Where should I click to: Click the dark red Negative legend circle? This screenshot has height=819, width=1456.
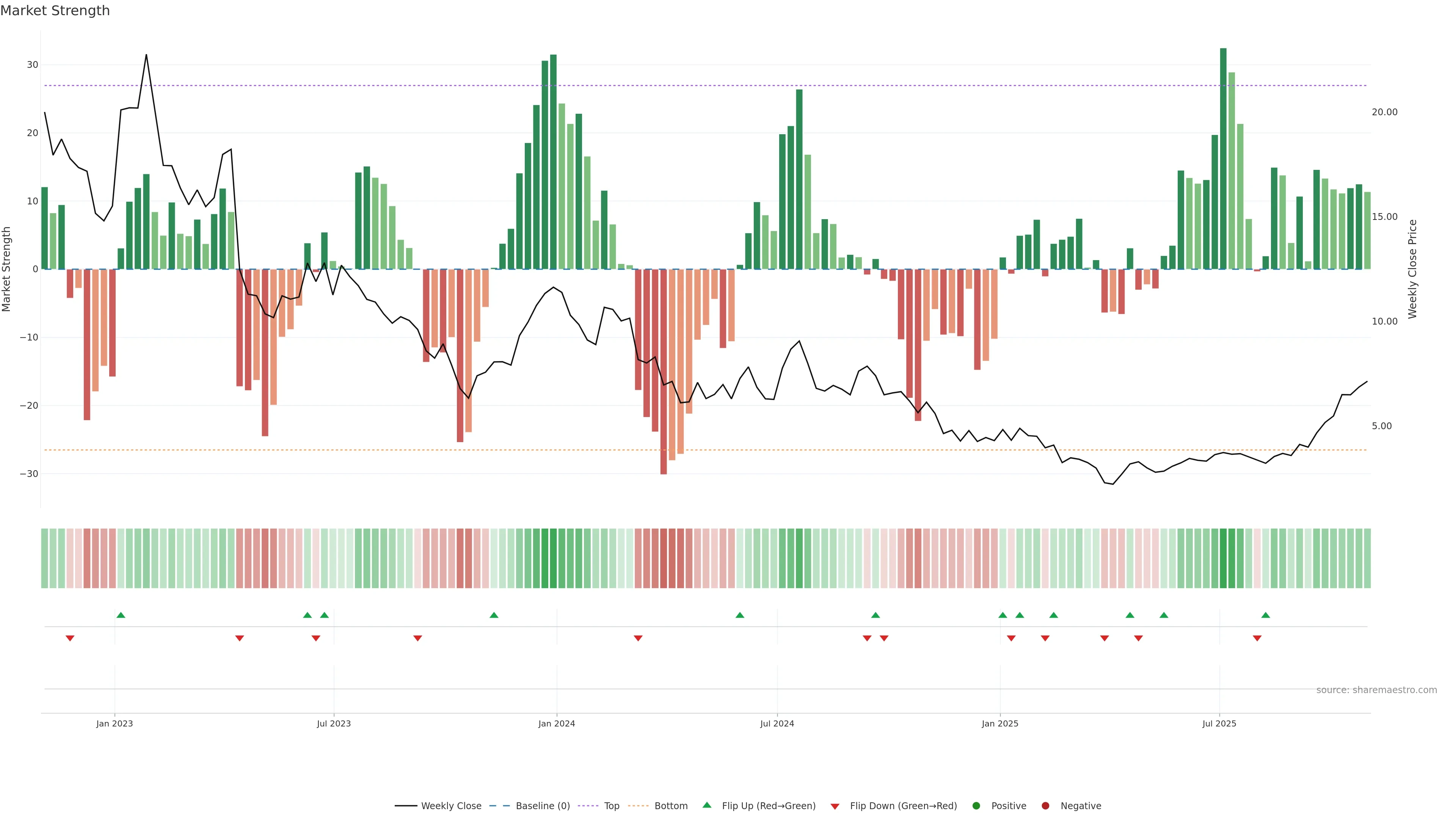(x=1045, y=805)
